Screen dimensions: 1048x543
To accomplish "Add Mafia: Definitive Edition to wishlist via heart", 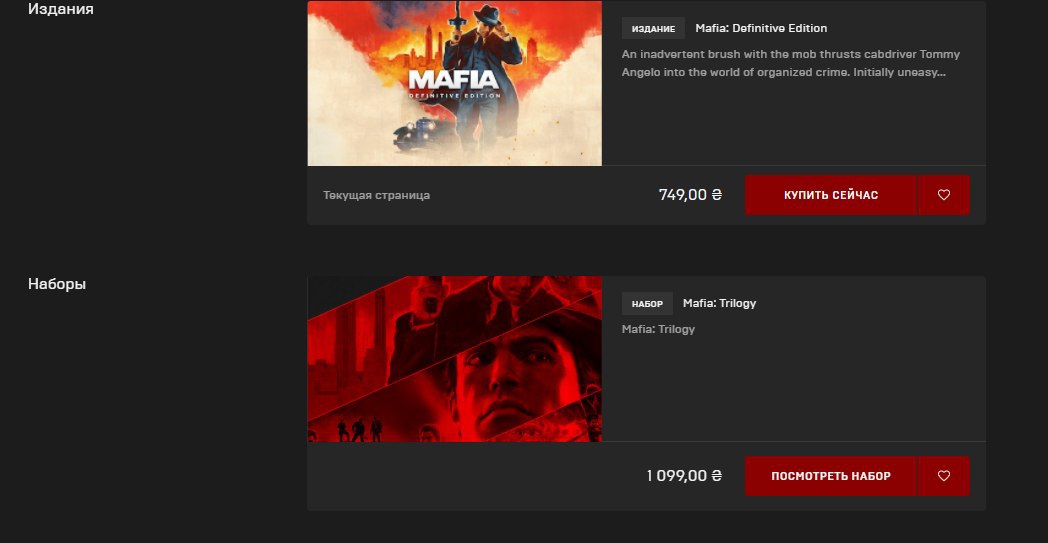I will (943, 195).
